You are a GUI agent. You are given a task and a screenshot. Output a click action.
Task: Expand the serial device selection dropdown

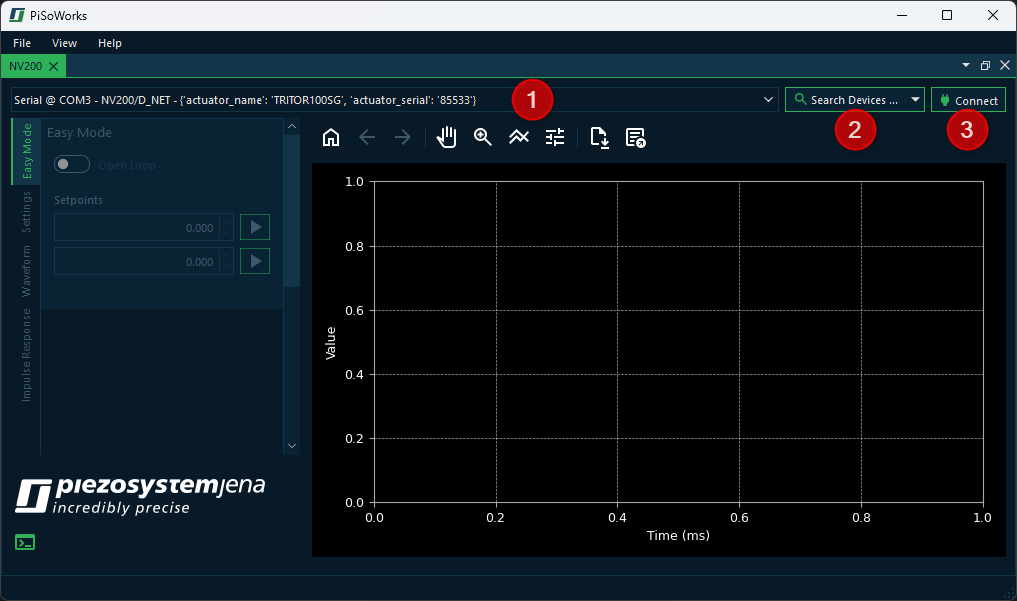coord(768,100)
